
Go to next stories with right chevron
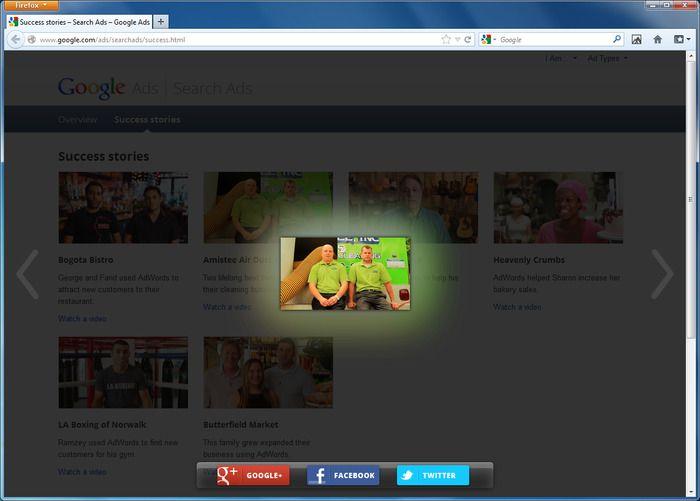(662, 274)
